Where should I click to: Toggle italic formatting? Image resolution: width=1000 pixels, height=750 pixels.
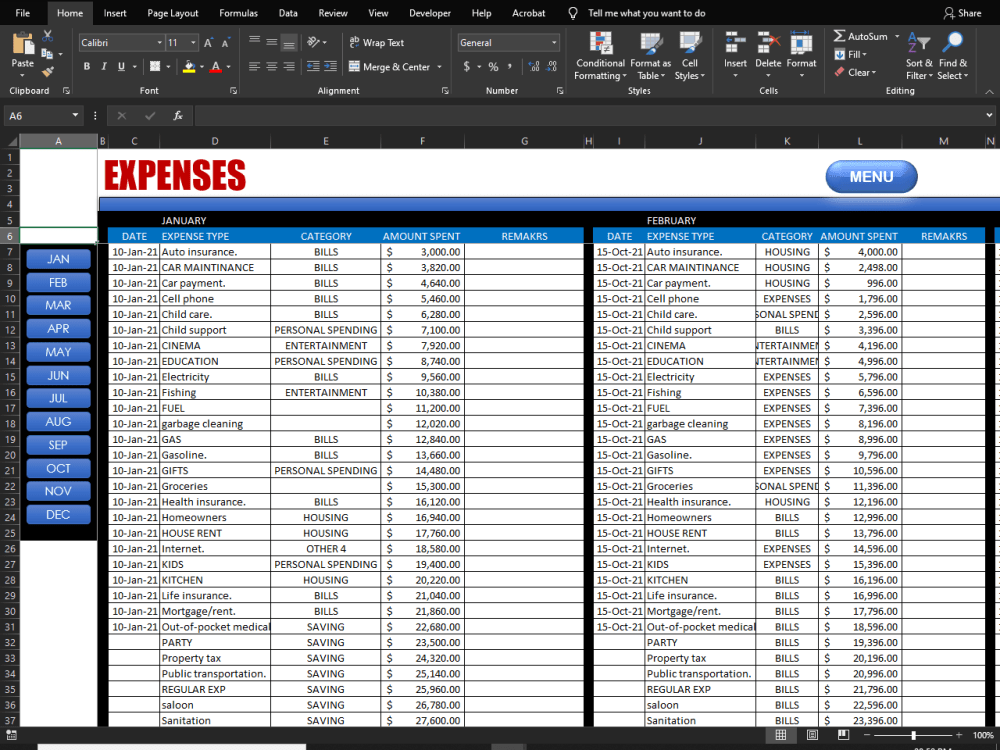(103, 66)
